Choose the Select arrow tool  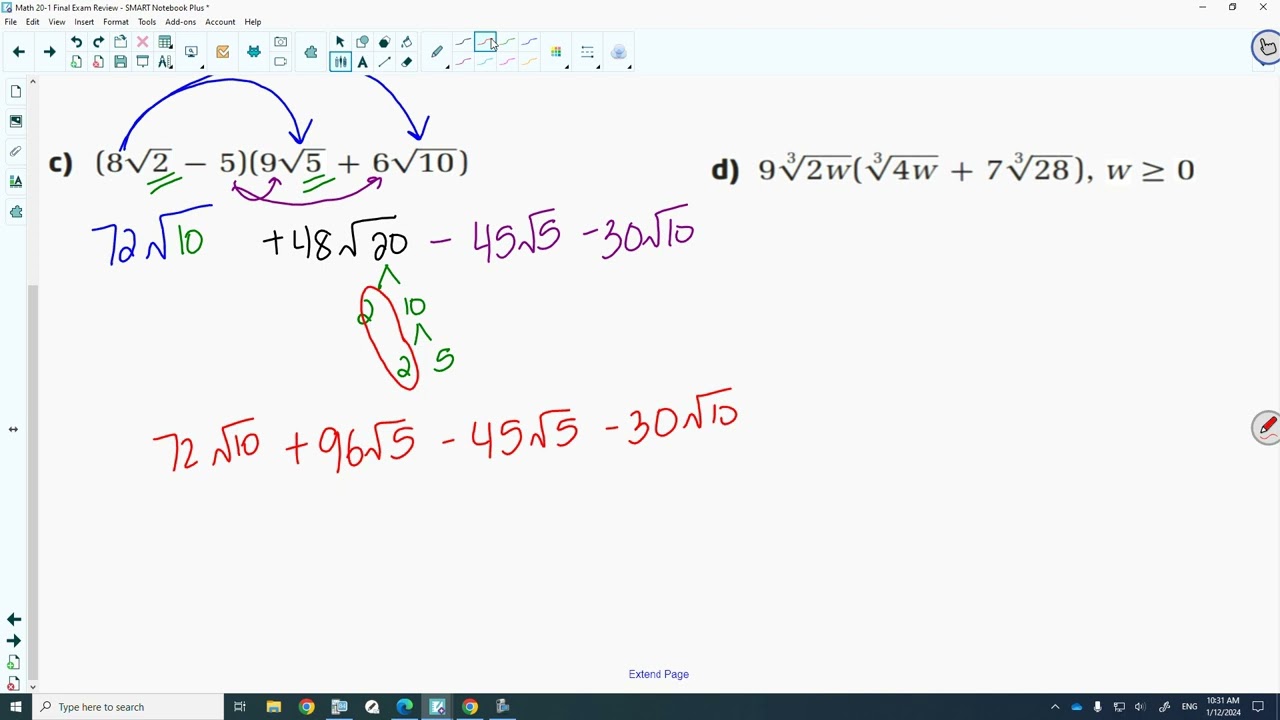point(340,42)
